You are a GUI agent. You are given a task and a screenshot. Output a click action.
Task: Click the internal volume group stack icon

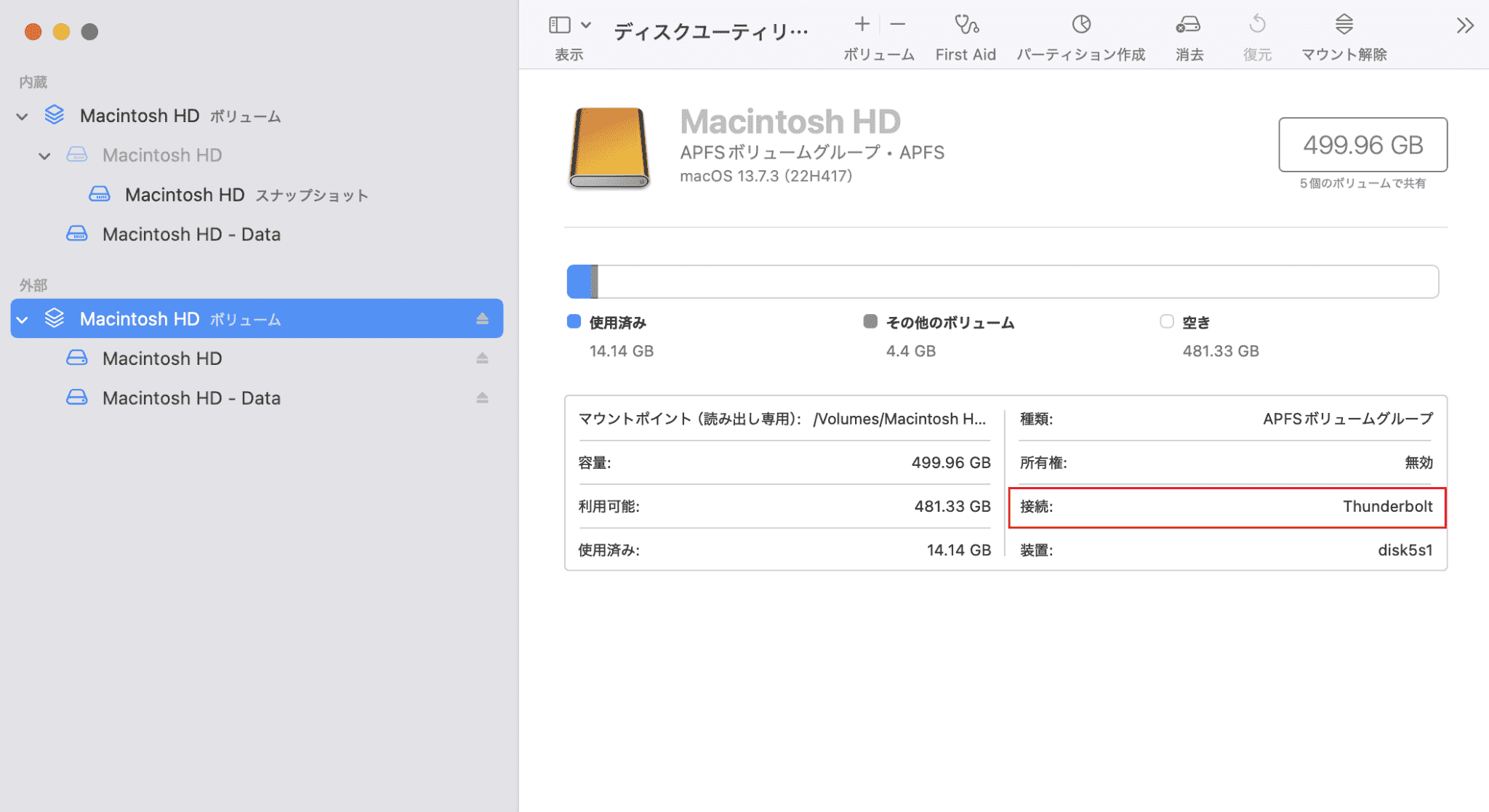point(55,115)
